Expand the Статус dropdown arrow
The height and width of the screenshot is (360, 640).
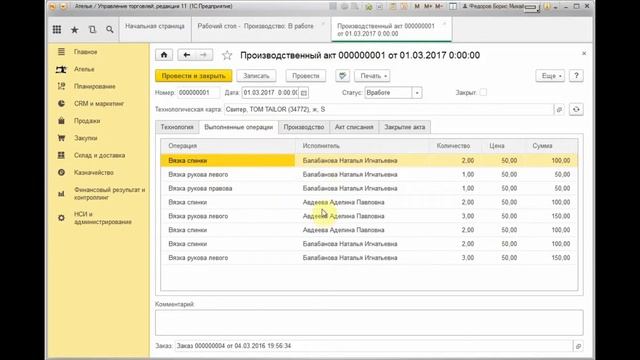(x=417, y=93)
